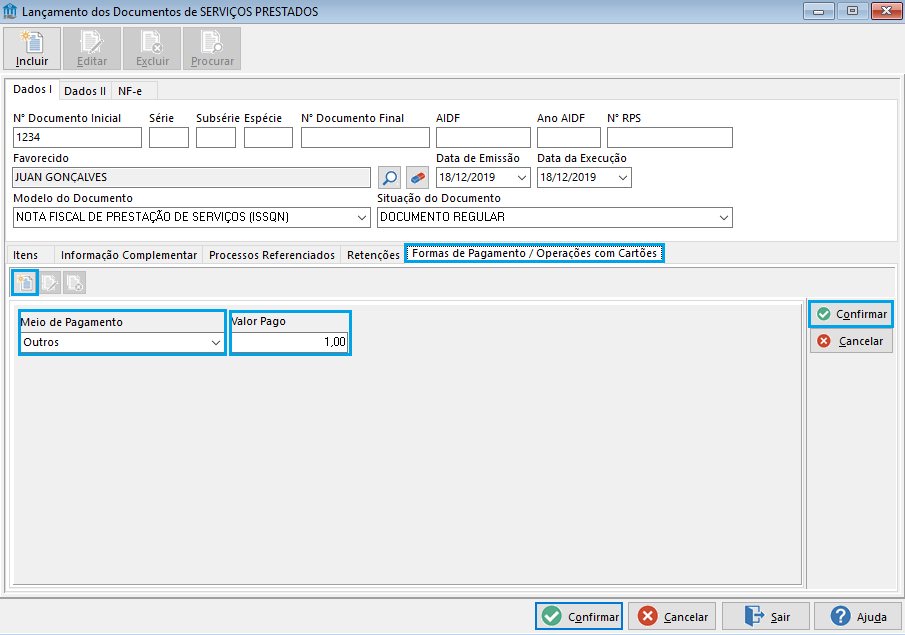This screenshot has width=905, height=635.
Task: Click the Espécie input field
Action: 268,137
